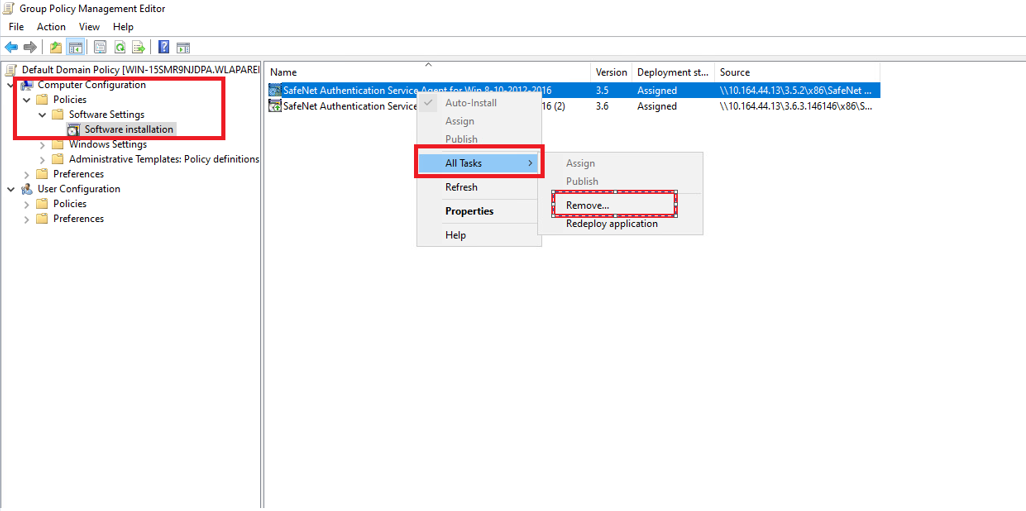Expand Administrative Templates node
1026x511 pixels.
[x=42, y=160]
